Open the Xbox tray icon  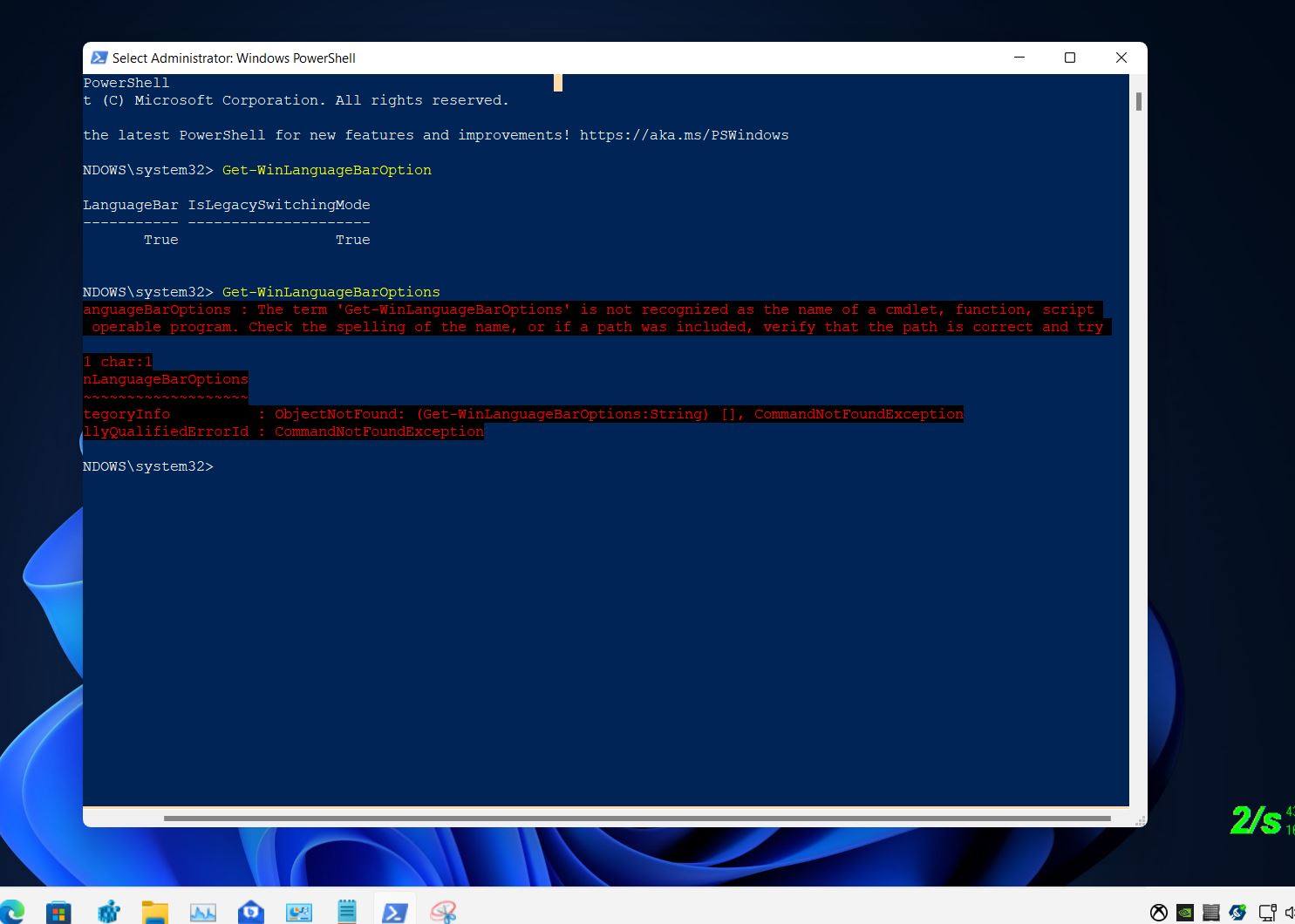(1159, 913)
